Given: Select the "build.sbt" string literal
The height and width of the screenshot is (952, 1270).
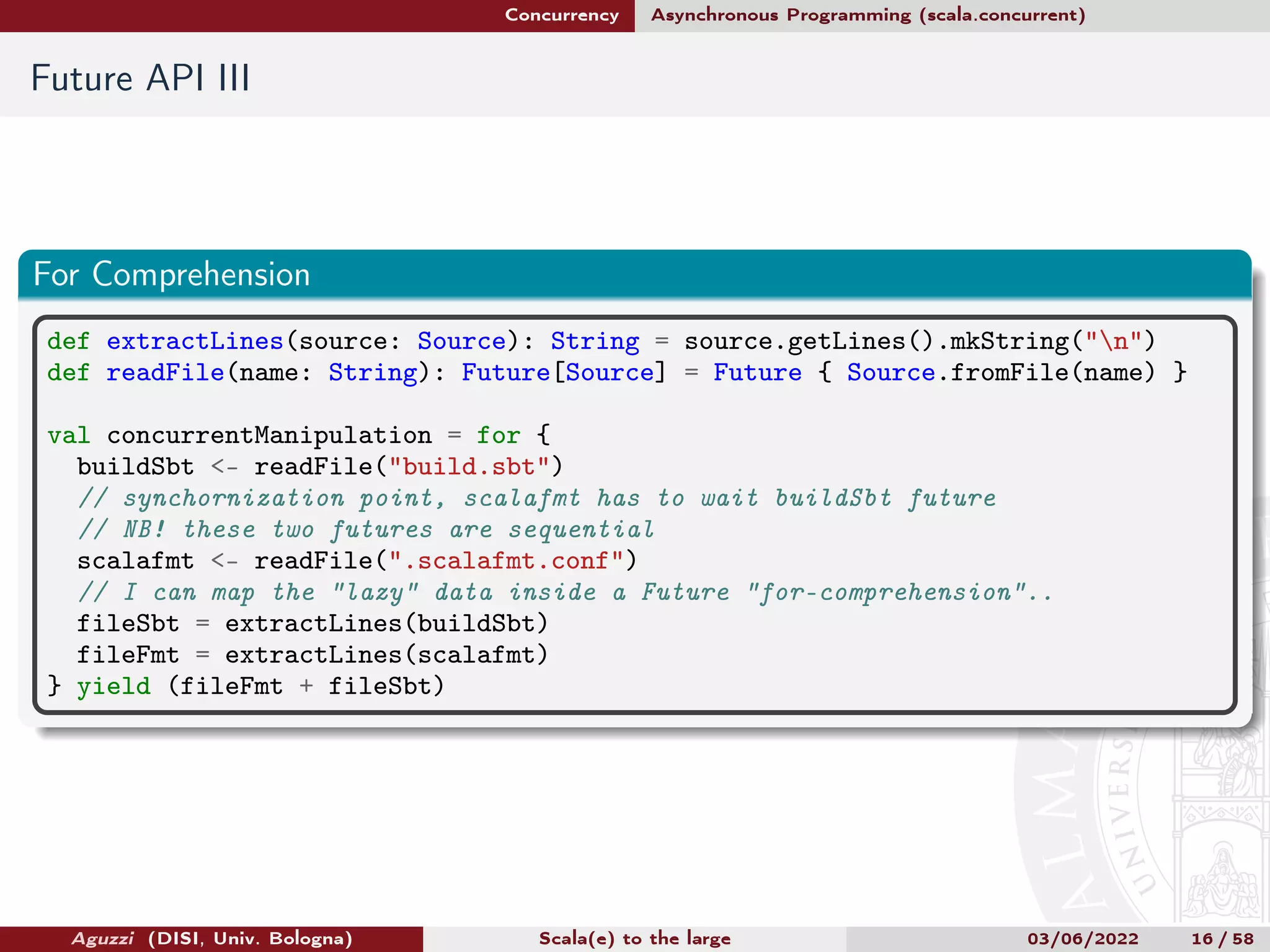Looking at the screenshot, I should point(469,467).
